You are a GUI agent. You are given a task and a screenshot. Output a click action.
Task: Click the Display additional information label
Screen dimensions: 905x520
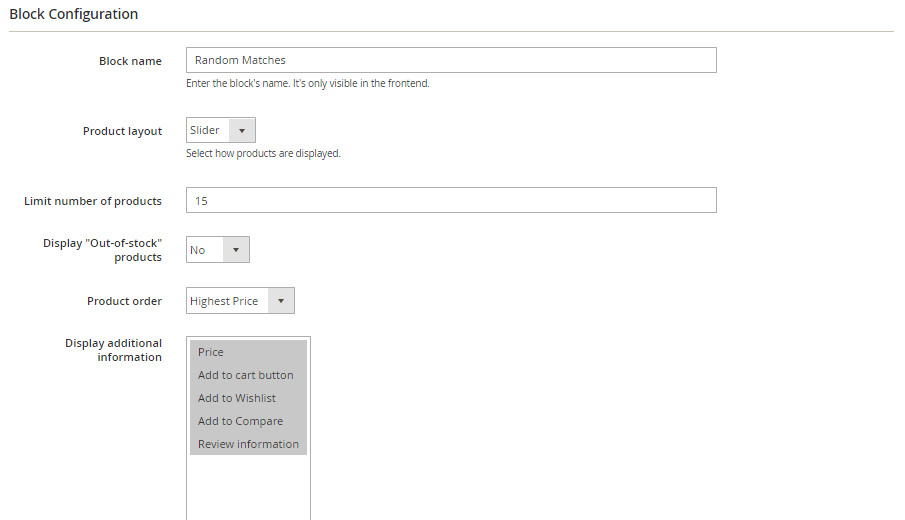114,350
